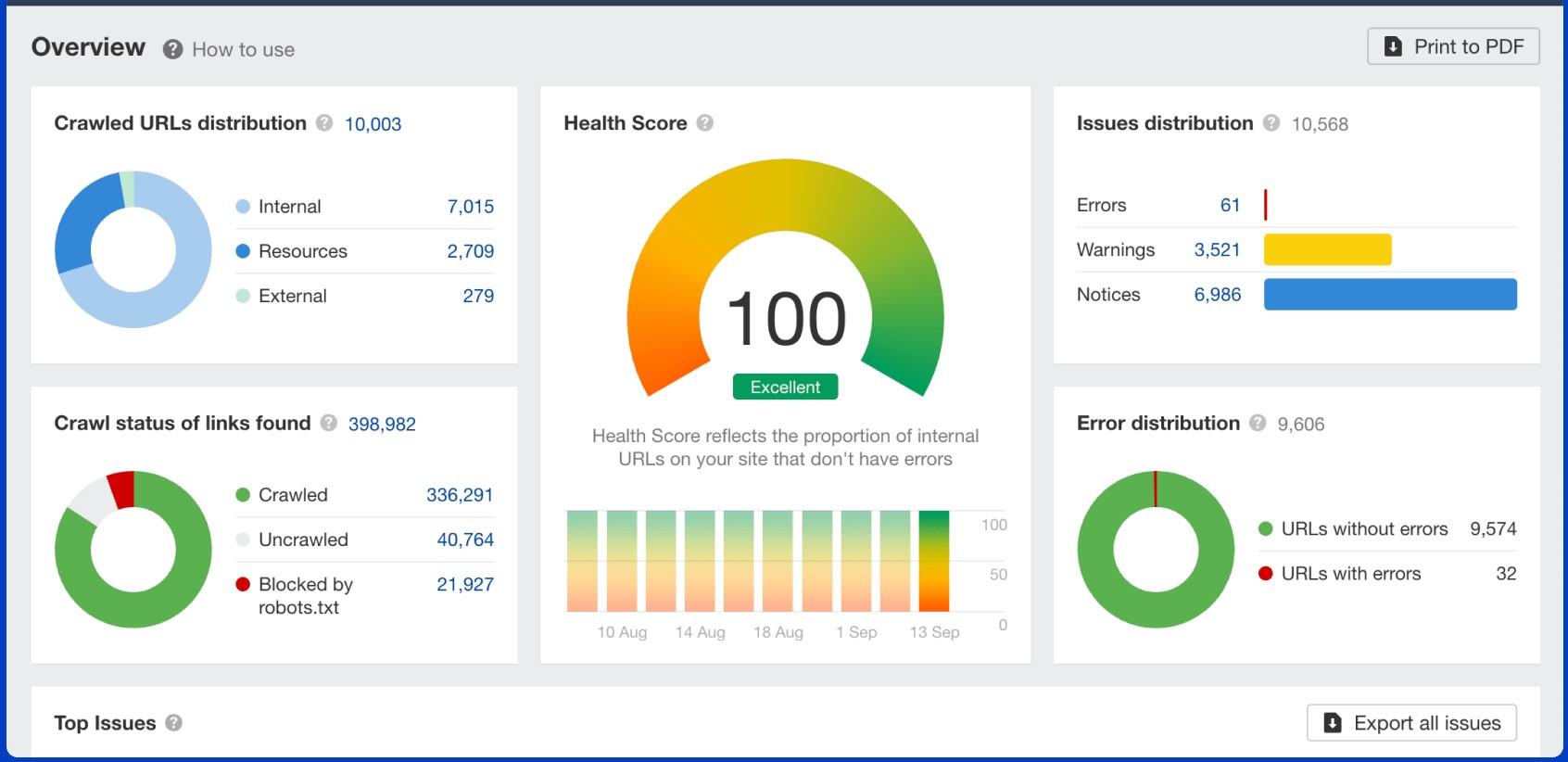Click the yellow Warnings bar
Viewport: 1568px width, 762px height.
(x=1327, y=250)
